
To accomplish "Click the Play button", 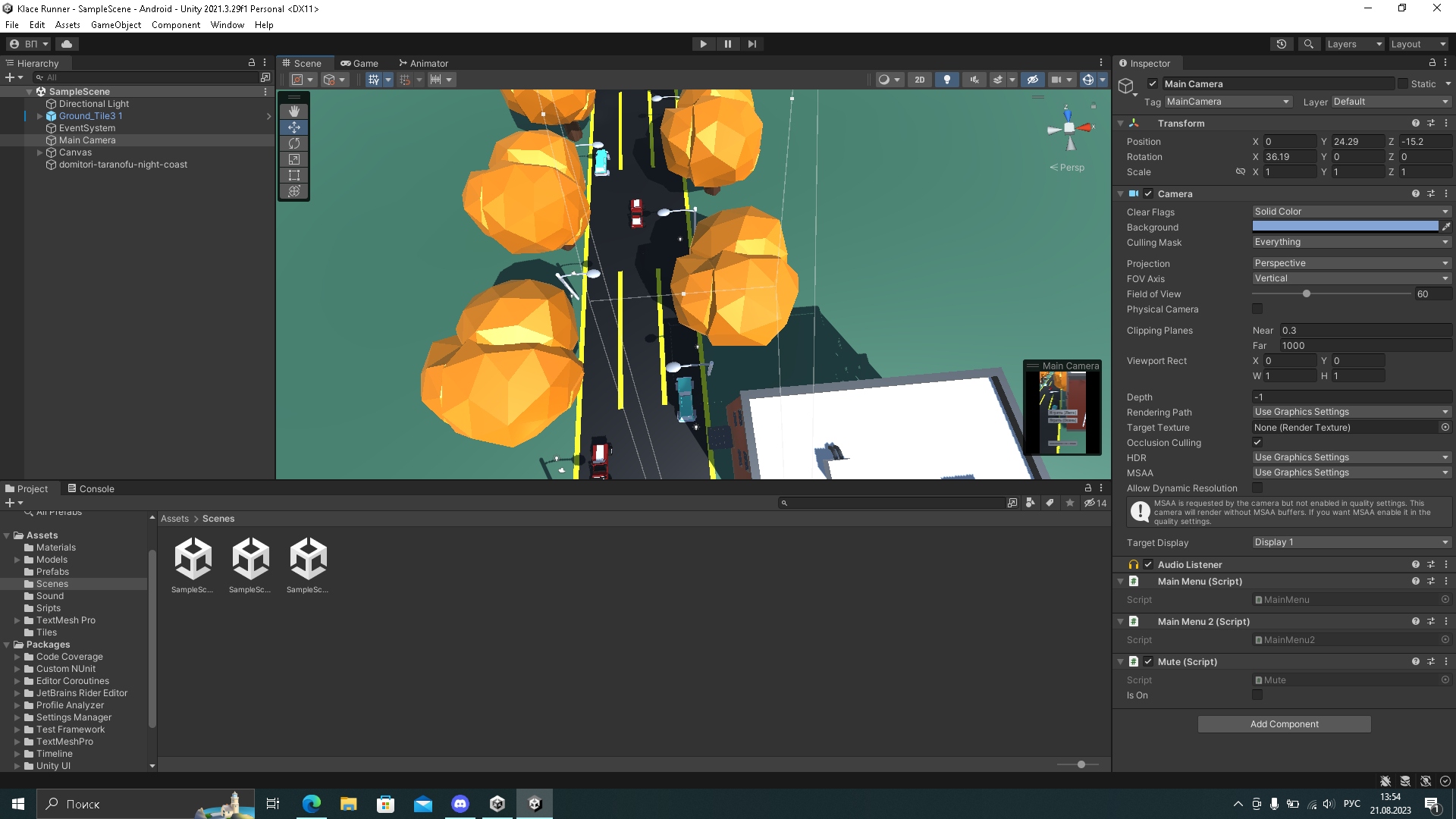I will coord(704,44).
